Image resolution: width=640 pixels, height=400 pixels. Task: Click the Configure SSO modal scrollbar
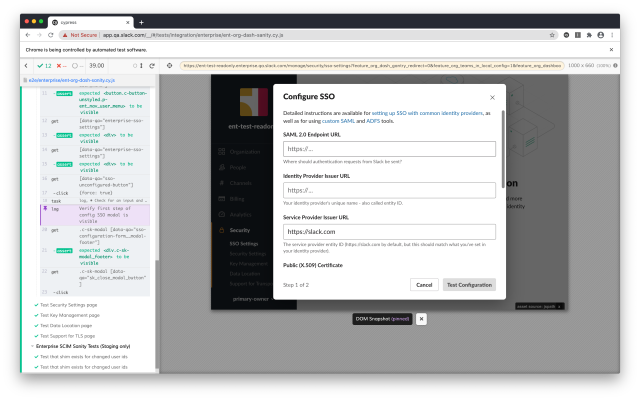click(x=503, y=149)
